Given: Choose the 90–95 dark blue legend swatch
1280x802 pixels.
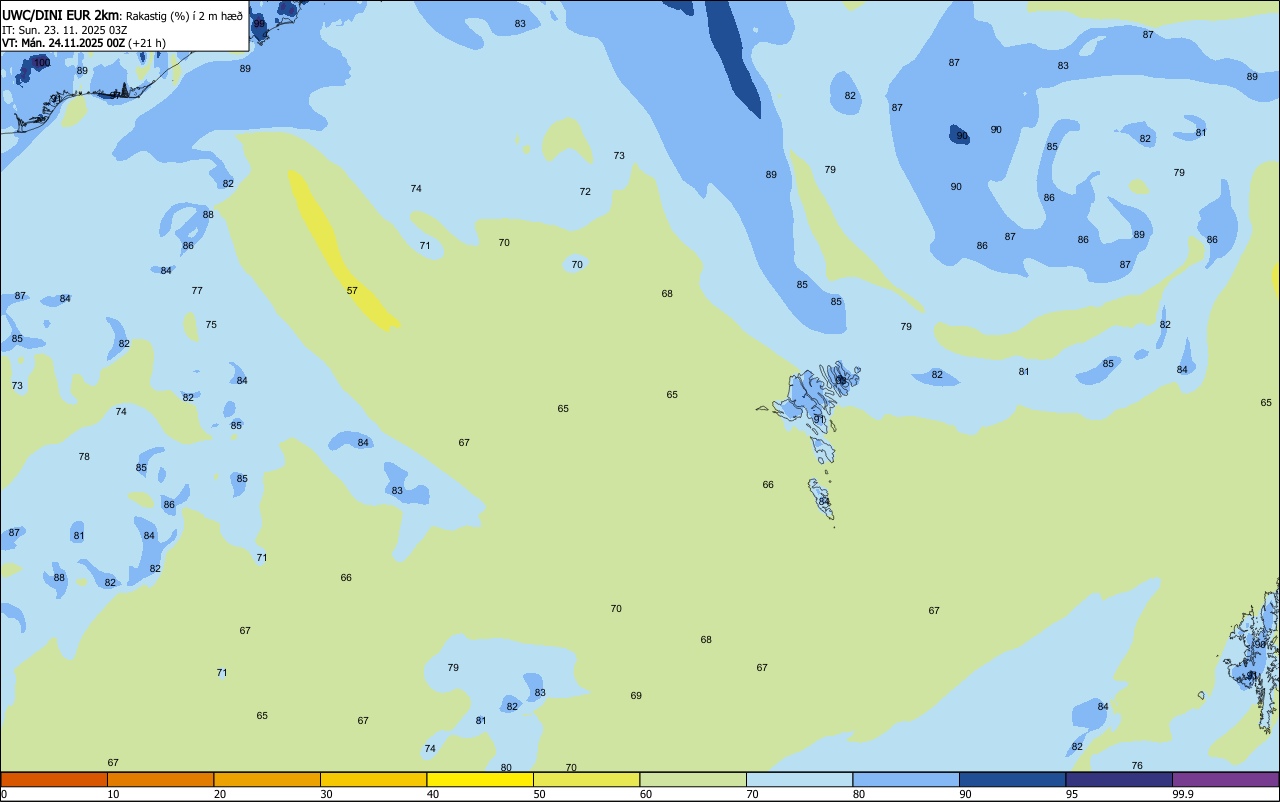Looking at the screenshot, I should 1012,779.
